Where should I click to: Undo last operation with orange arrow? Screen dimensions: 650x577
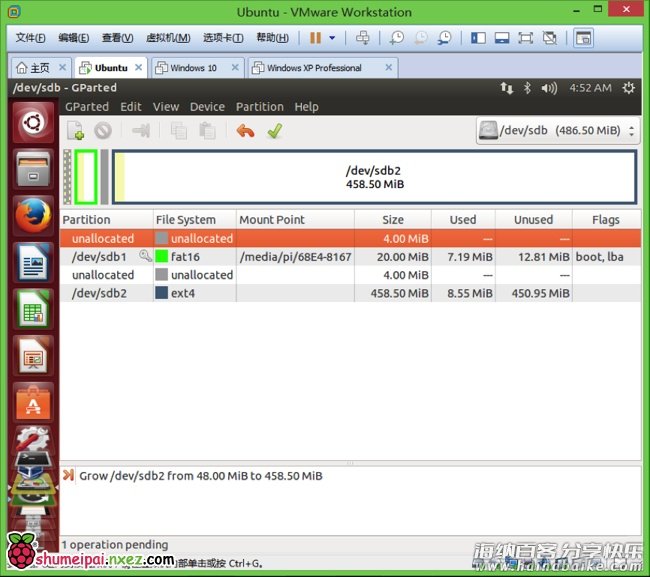245,131
